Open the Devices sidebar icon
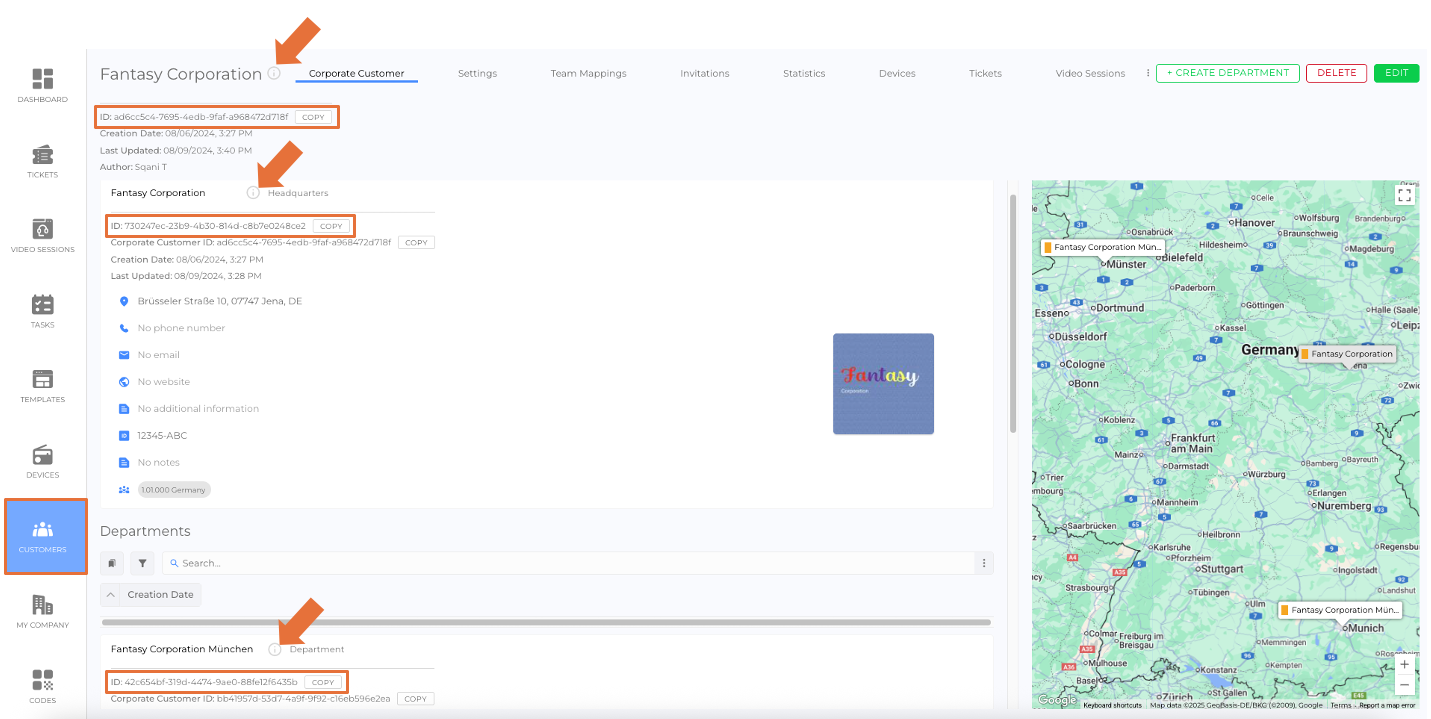This screenshot has height=719, width=1431. 43,461
